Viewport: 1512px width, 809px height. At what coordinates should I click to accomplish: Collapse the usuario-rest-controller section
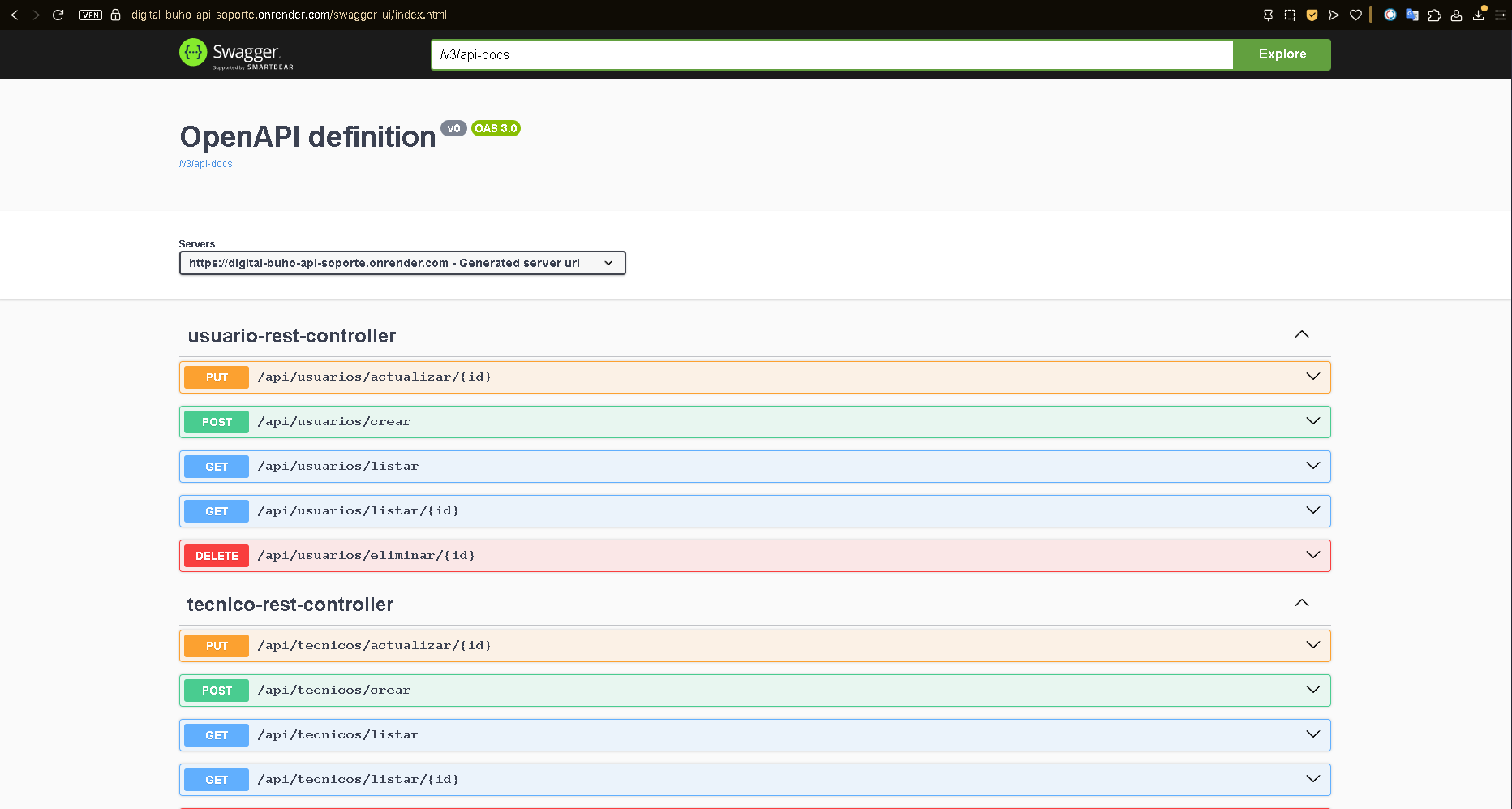[x=1302, y=334]
